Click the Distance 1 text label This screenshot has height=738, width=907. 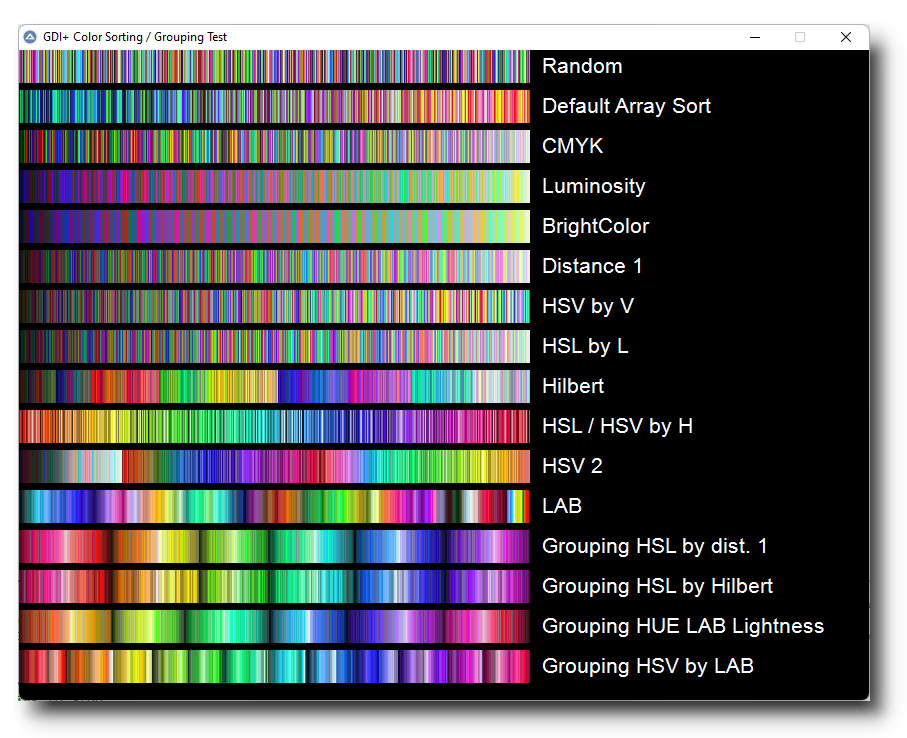coord(592,266)
